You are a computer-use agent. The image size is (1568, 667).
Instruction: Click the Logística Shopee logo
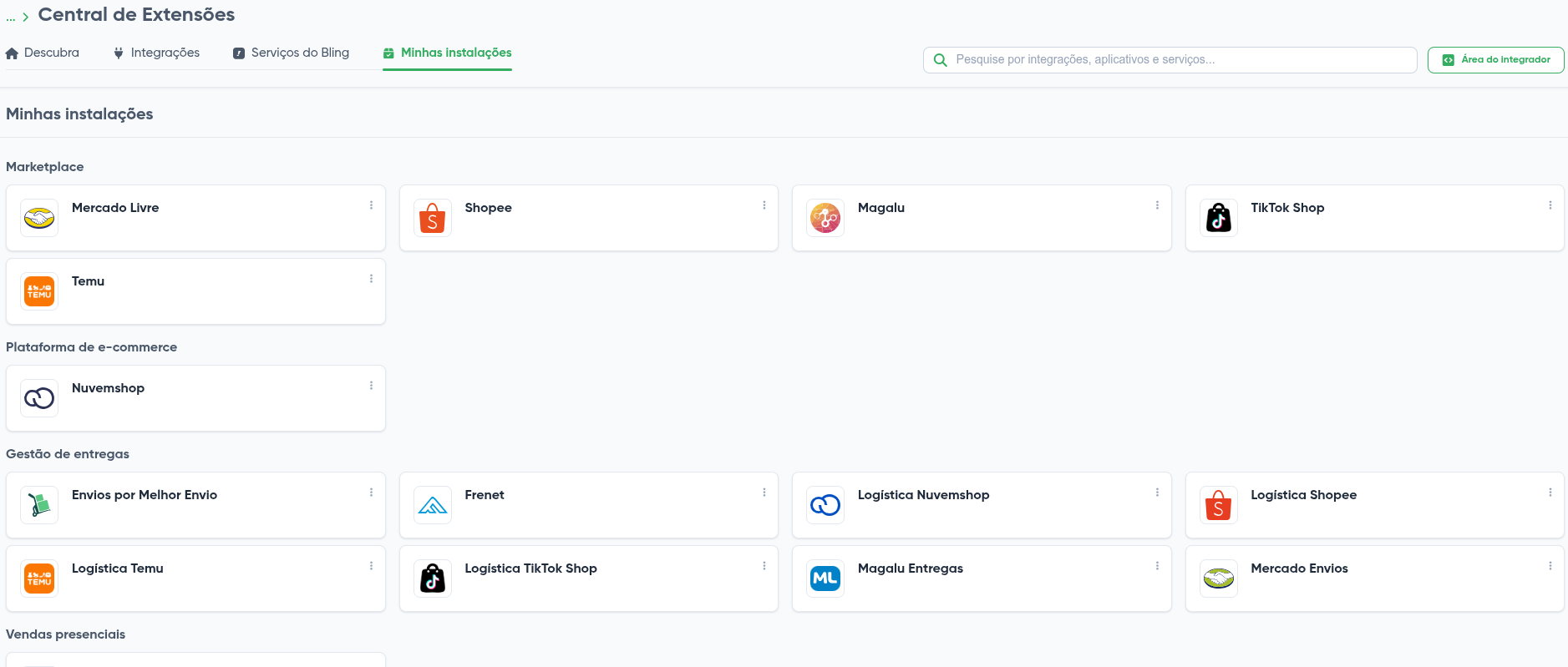click(1219, 505)
